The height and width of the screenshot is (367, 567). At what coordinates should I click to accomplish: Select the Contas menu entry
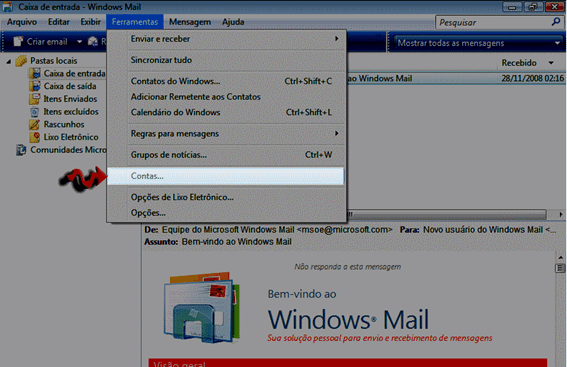pos(226,176)
